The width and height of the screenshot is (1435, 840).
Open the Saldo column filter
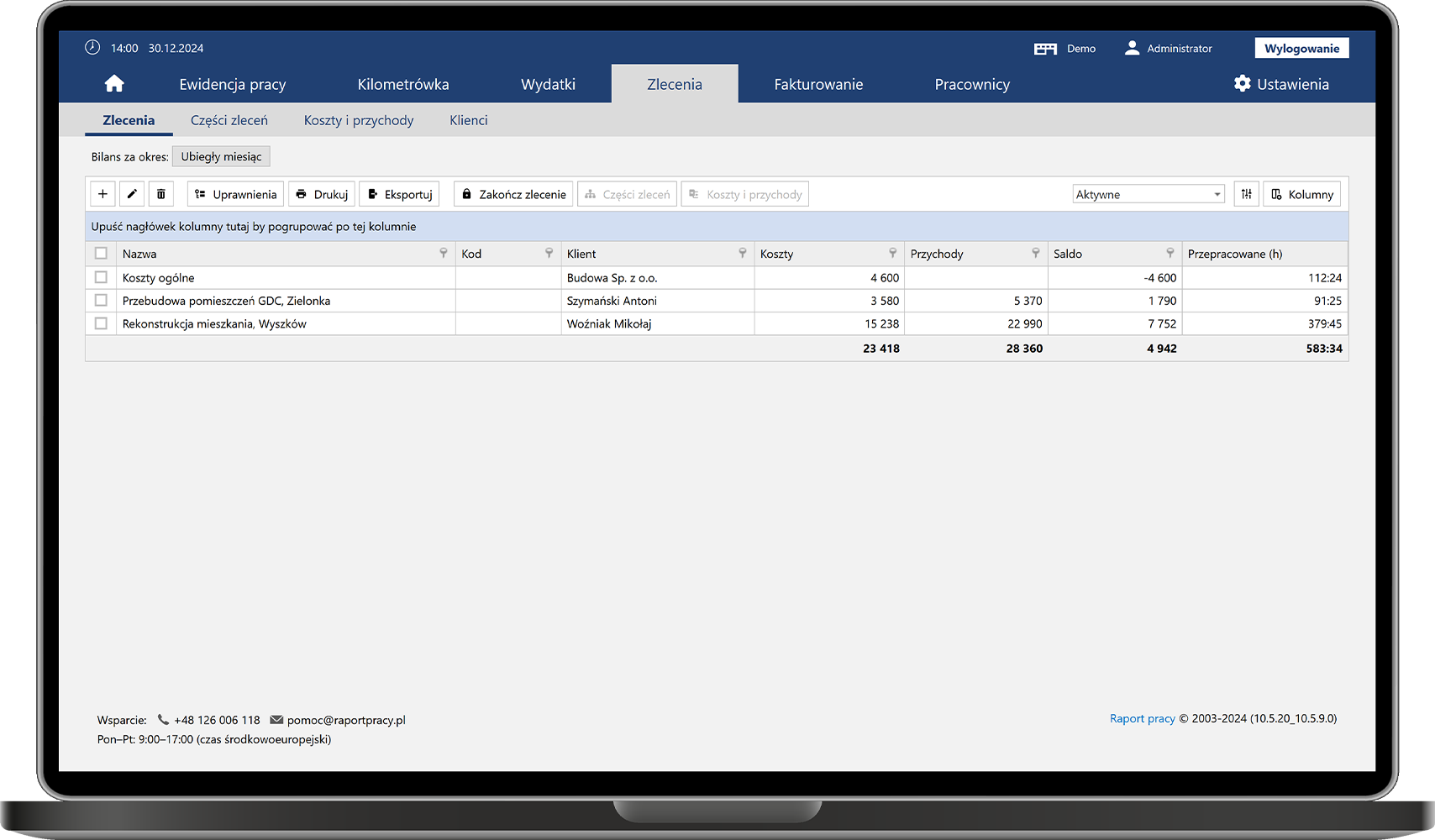(1170, 253)
